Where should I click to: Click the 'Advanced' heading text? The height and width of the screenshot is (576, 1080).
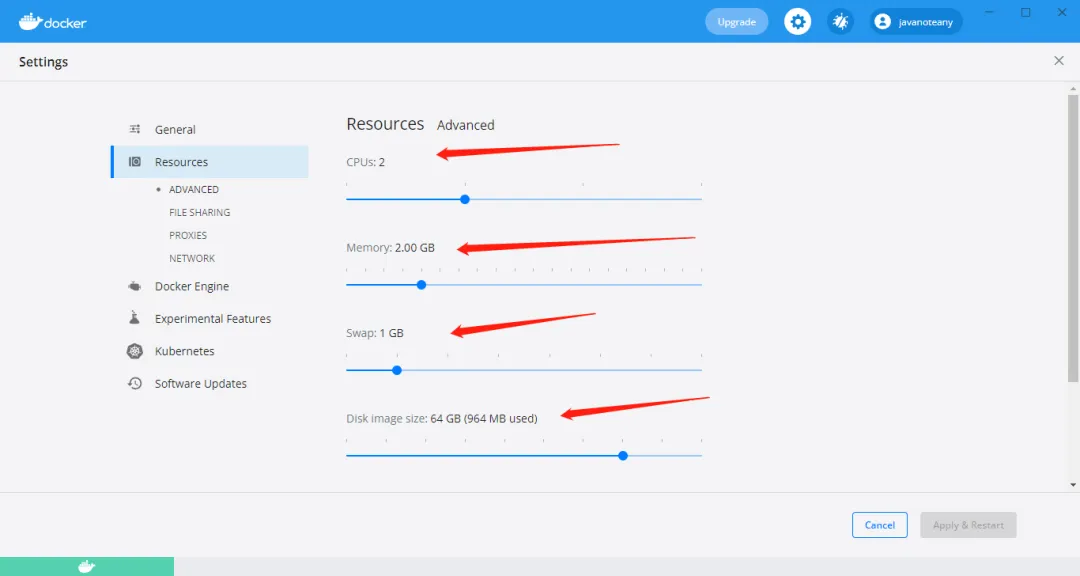(466, 125)
